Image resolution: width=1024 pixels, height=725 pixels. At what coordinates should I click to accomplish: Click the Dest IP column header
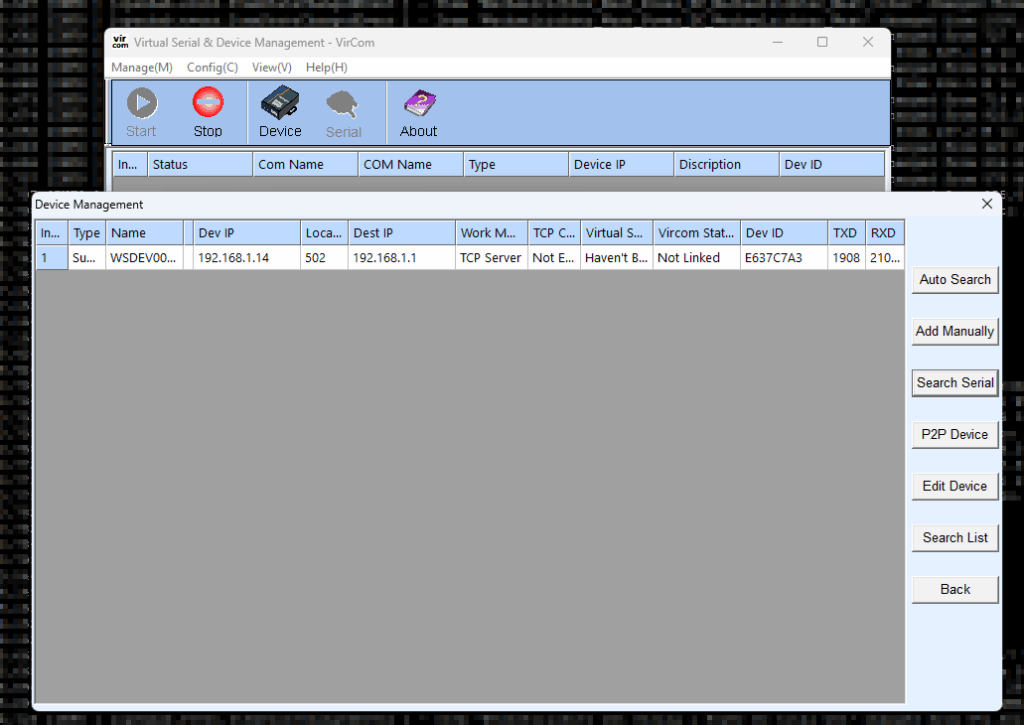tap(402, 233)
